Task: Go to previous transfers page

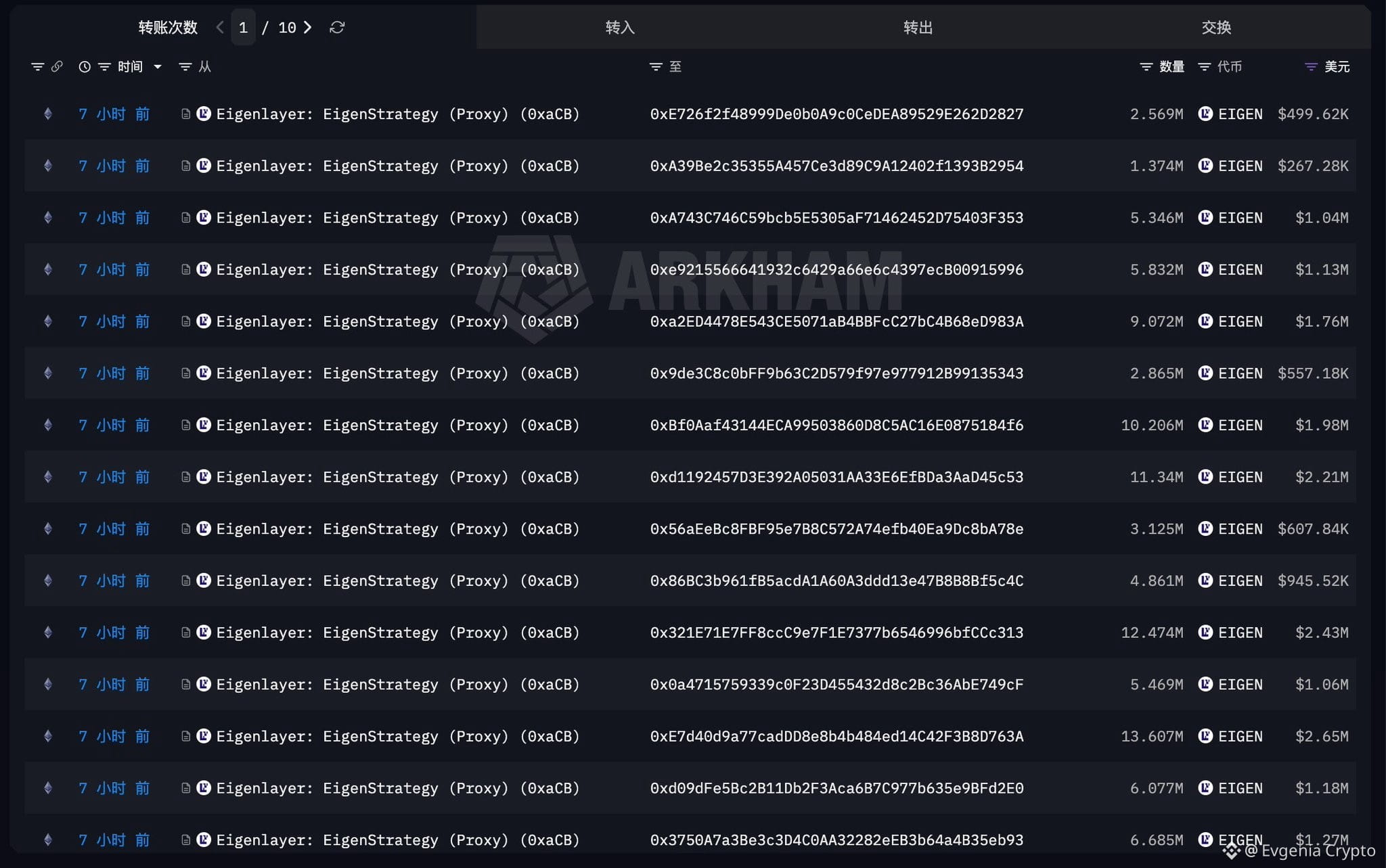Action: tap(220, 27)
